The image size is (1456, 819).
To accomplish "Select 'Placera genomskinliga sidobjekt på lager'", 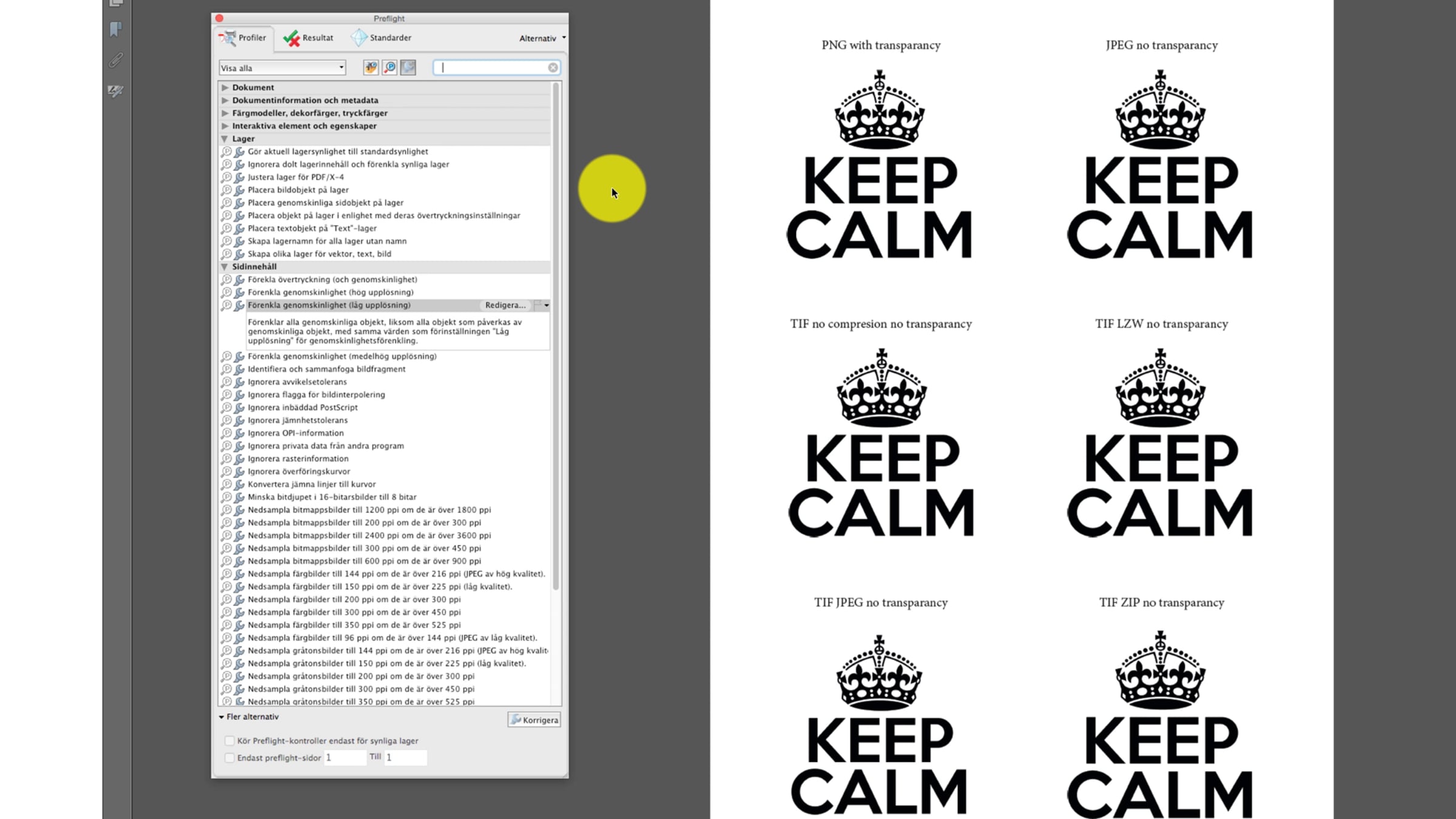I will click(325, 203).
